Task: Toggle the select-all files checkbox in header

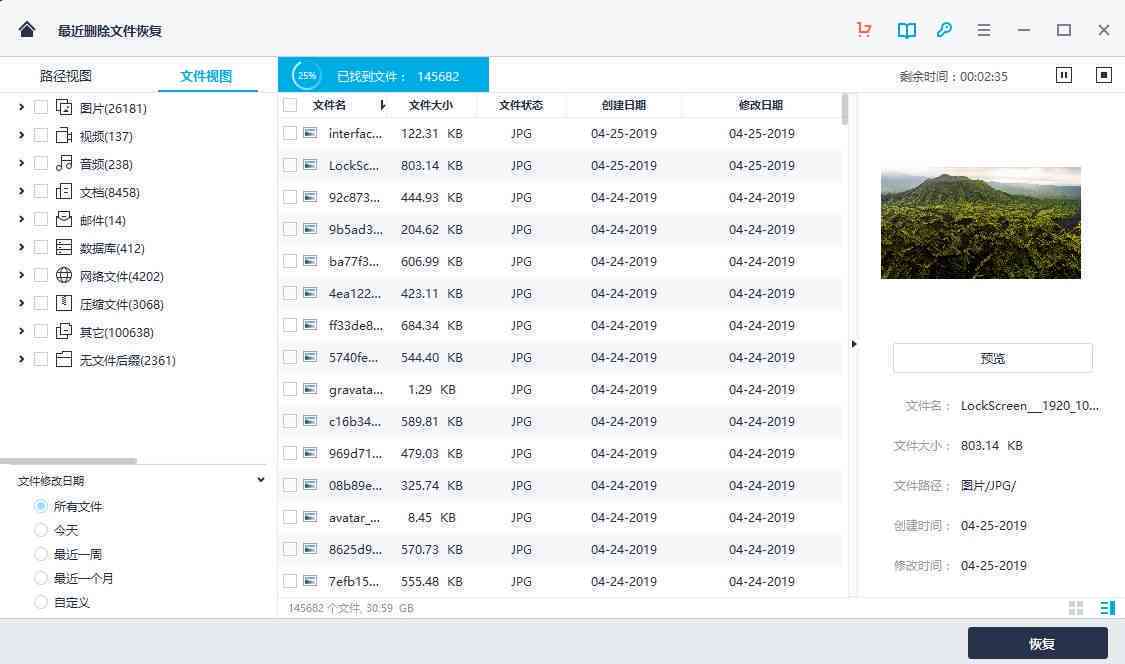Action: pyautogui.click(x=290, y=105)
